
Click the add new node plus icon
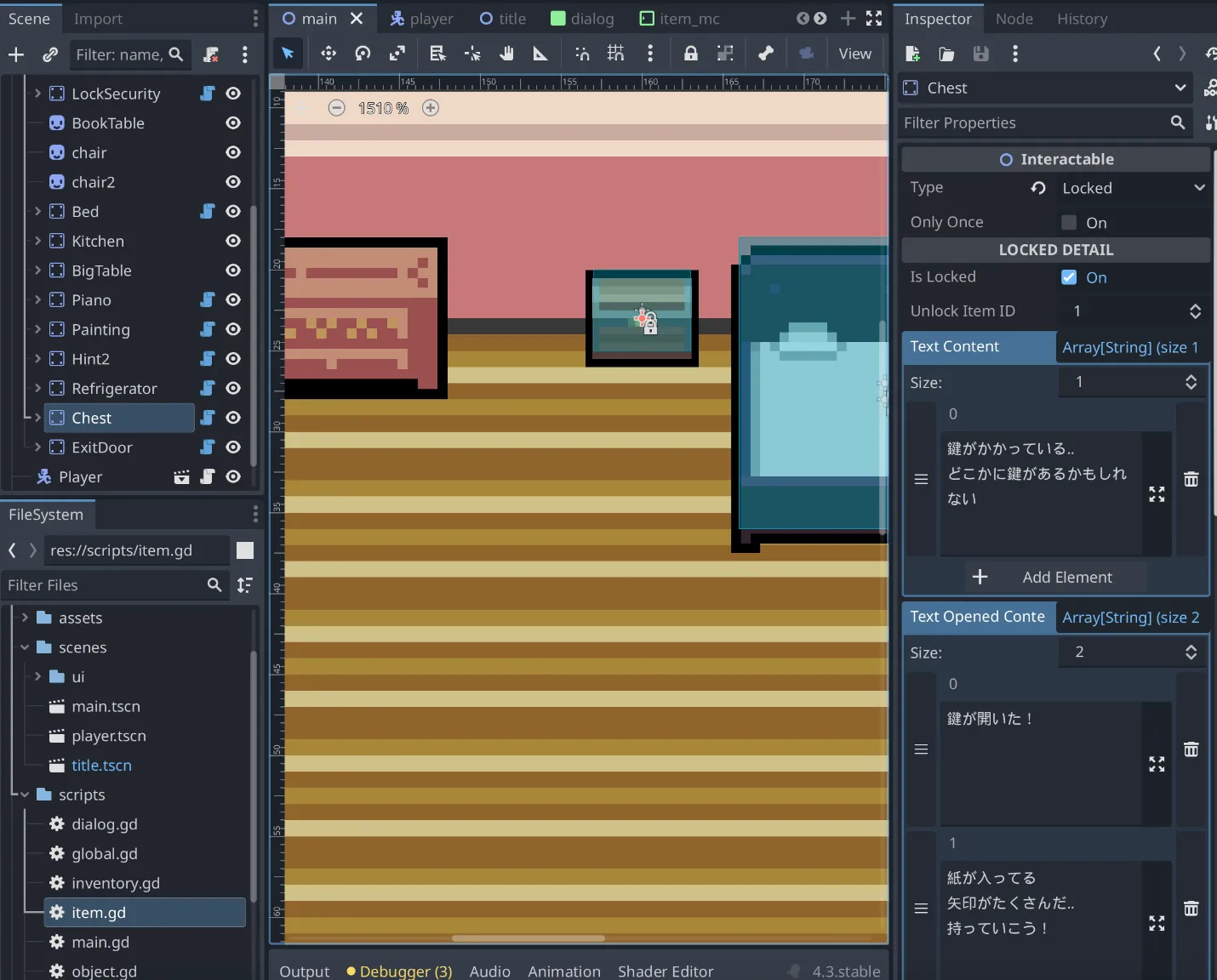coord(16,54)
